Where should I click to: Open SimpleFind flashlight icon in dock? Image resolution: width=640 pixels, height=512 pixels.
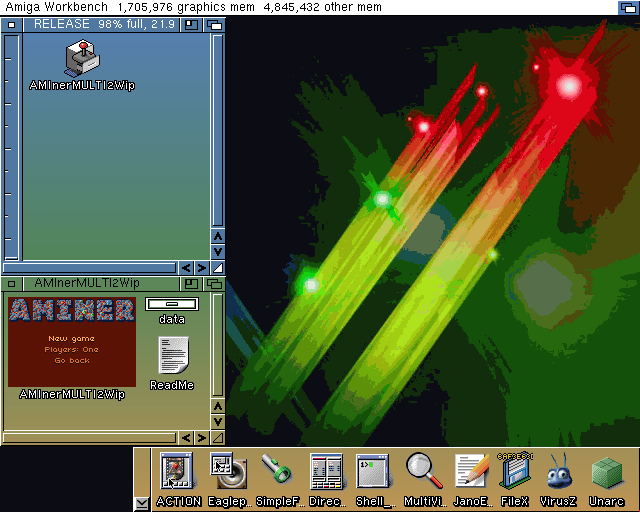pyautogui.click(x=277, y=469)
